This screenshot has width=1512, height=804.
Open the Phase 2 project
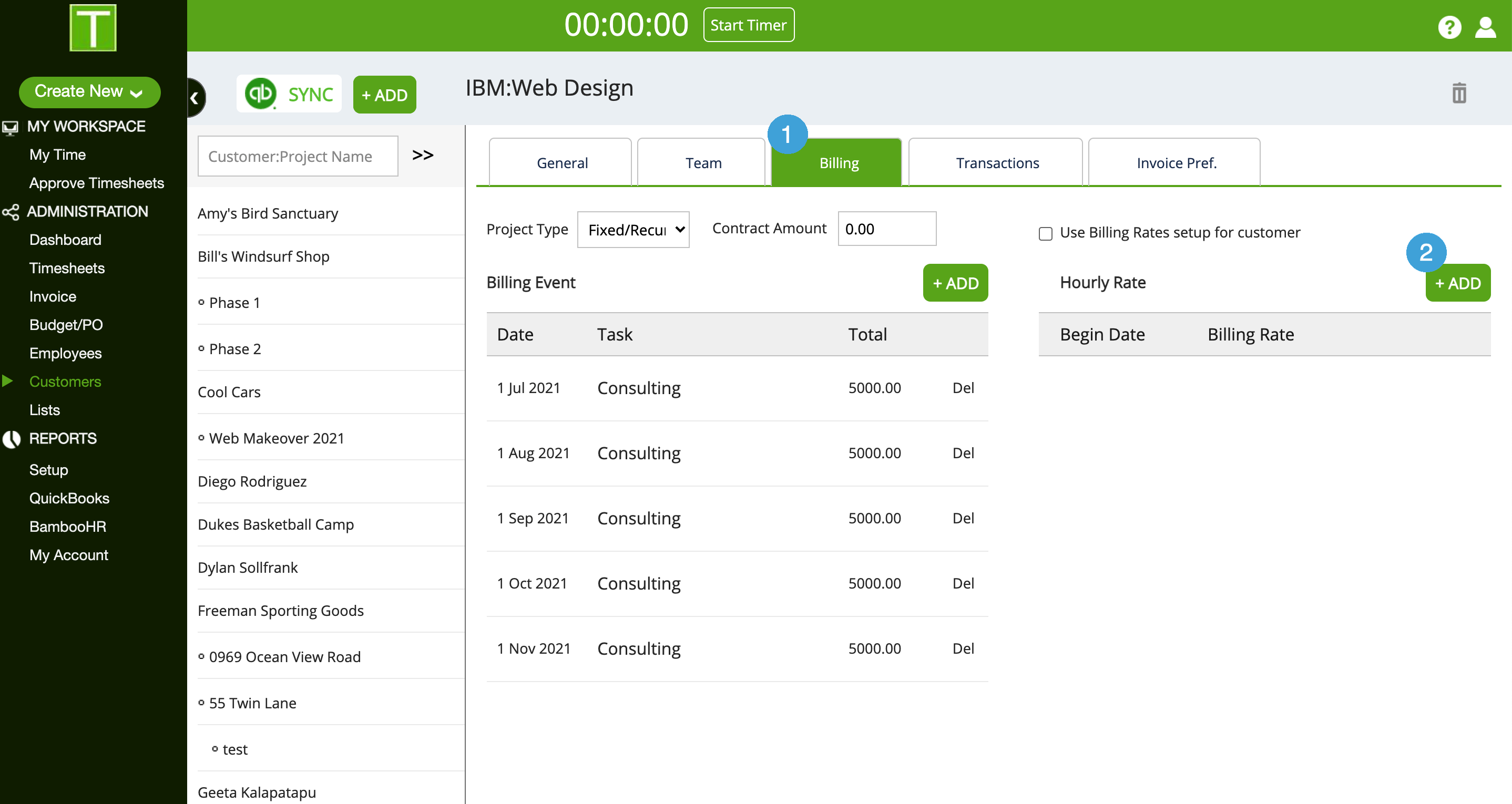[x=235, y=349]
